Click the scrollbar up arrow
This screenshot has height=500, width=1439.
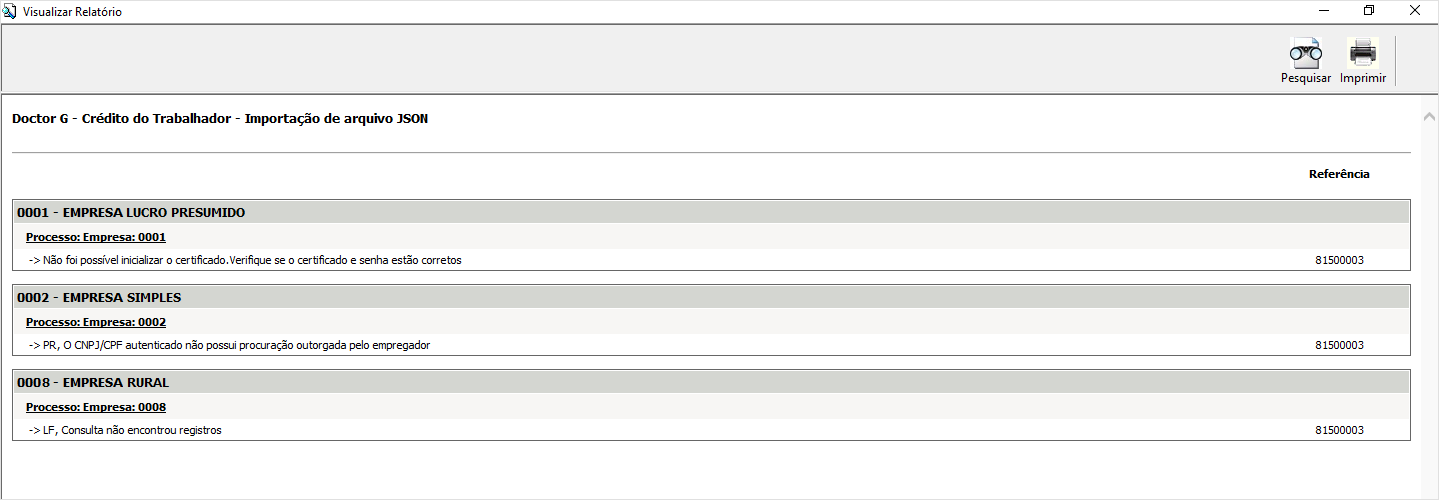(1429, 117)
